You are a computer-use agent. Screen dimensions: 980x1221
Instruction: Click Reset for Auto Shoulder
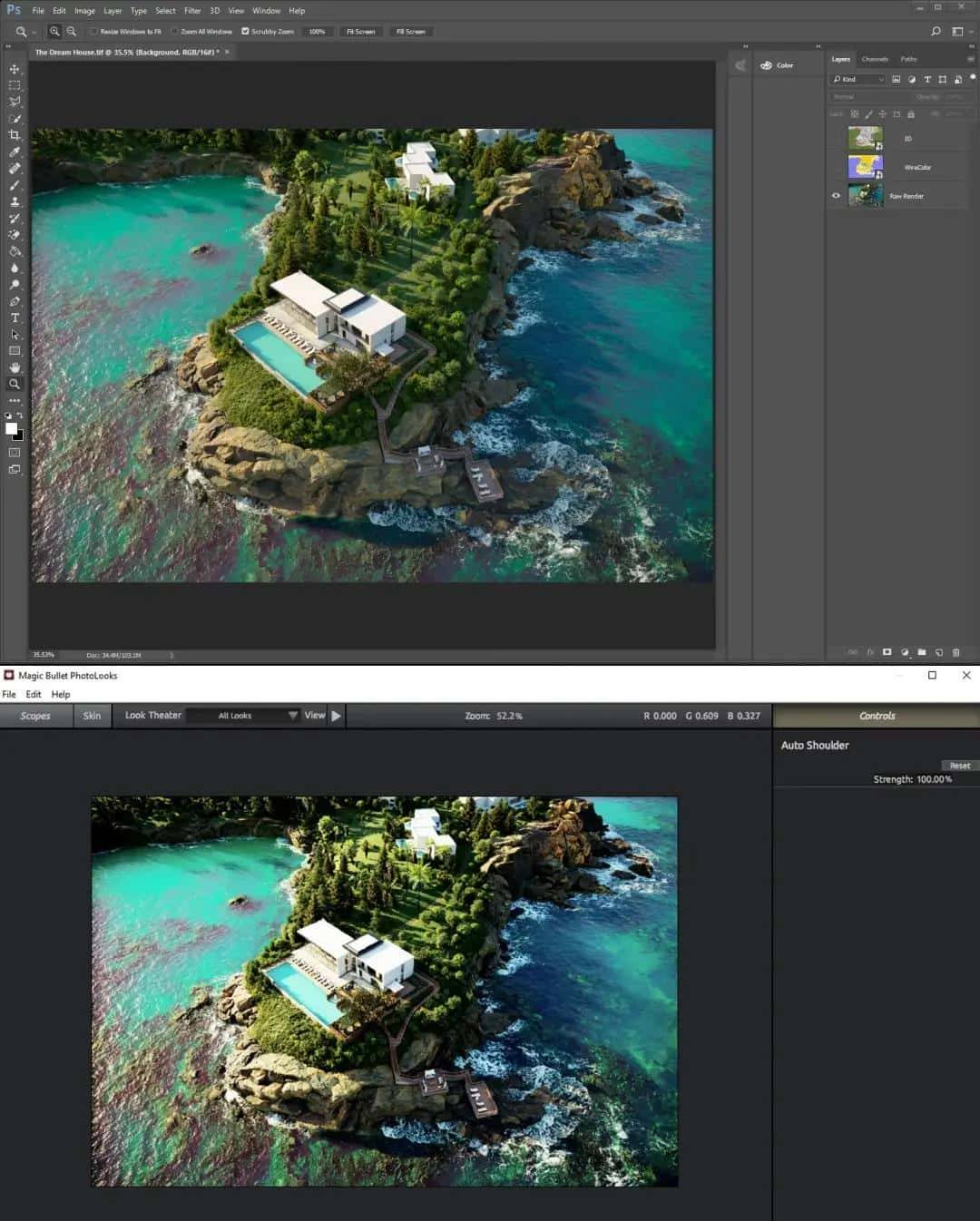click(x=959, y=766)
